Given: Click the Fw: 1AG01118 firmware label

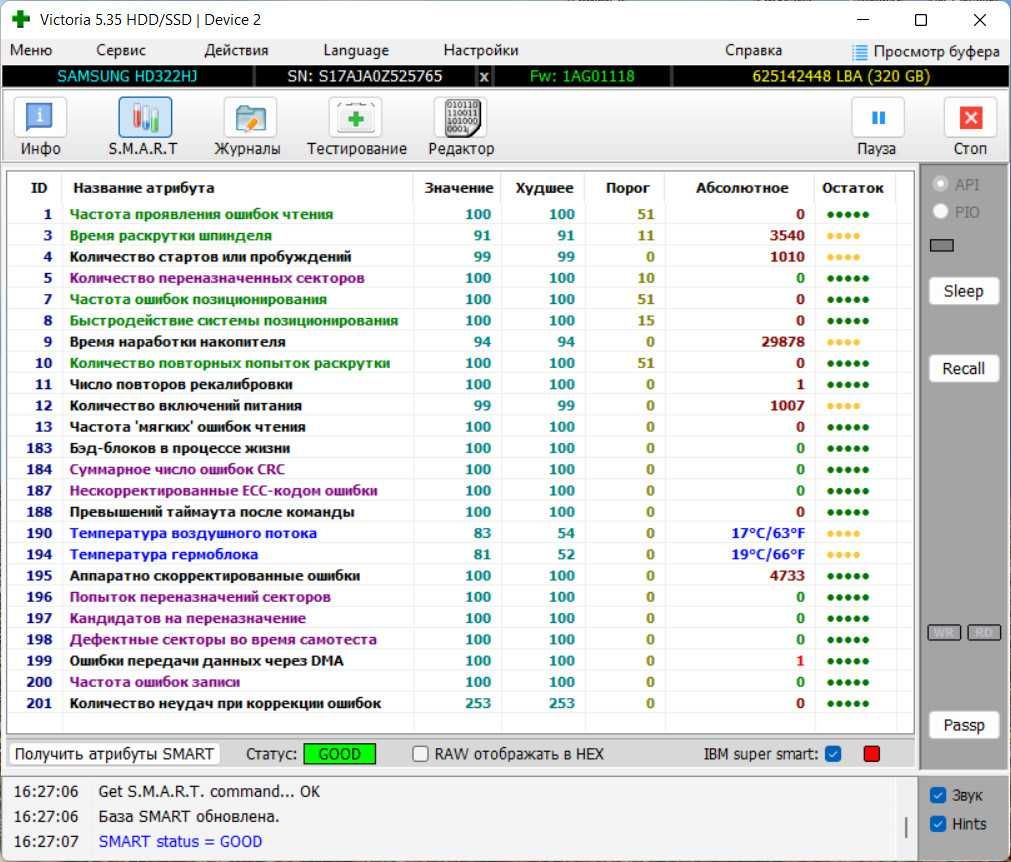Looking at the screenshot, I should (x=582, y=77).
